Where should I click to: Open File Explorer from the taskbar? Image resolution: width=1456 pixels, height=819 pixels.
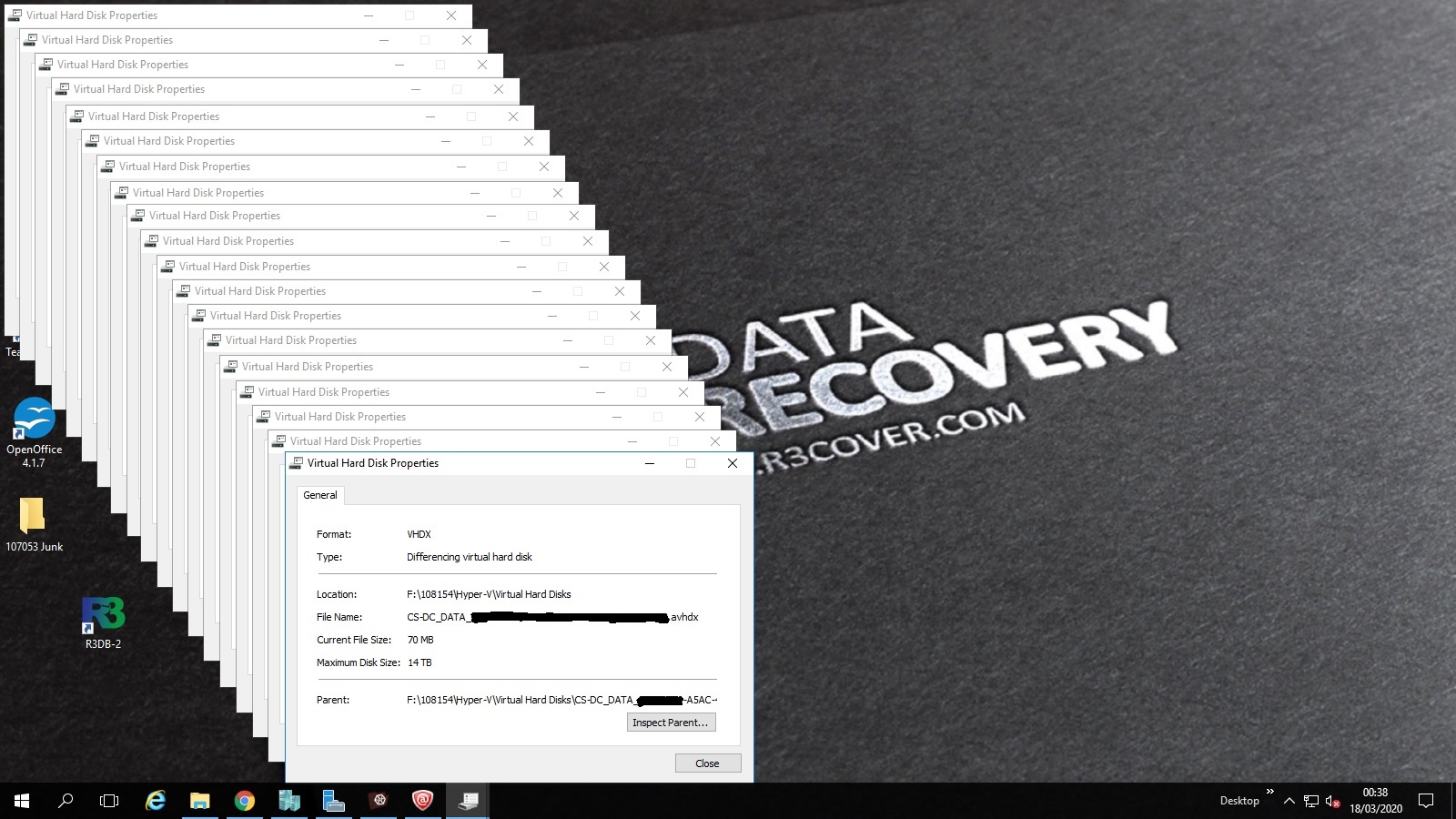pyautogui.click(x=199, y=801)
